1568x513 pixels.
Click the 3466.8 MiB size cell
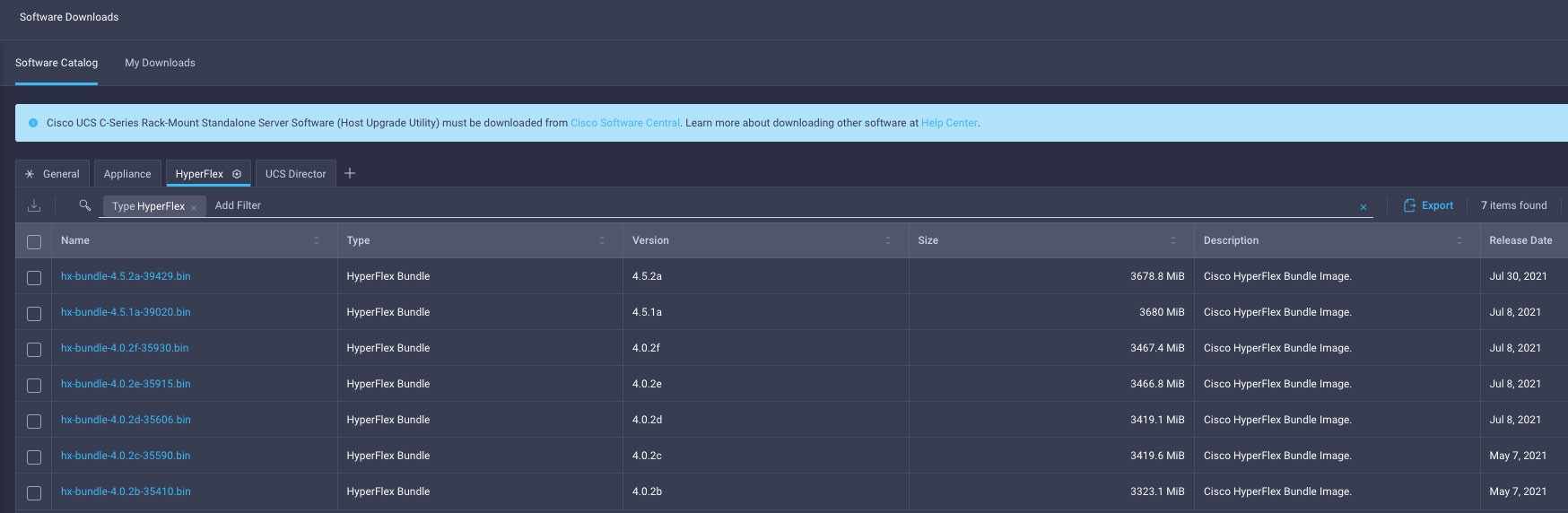[x=1157, y=384]
